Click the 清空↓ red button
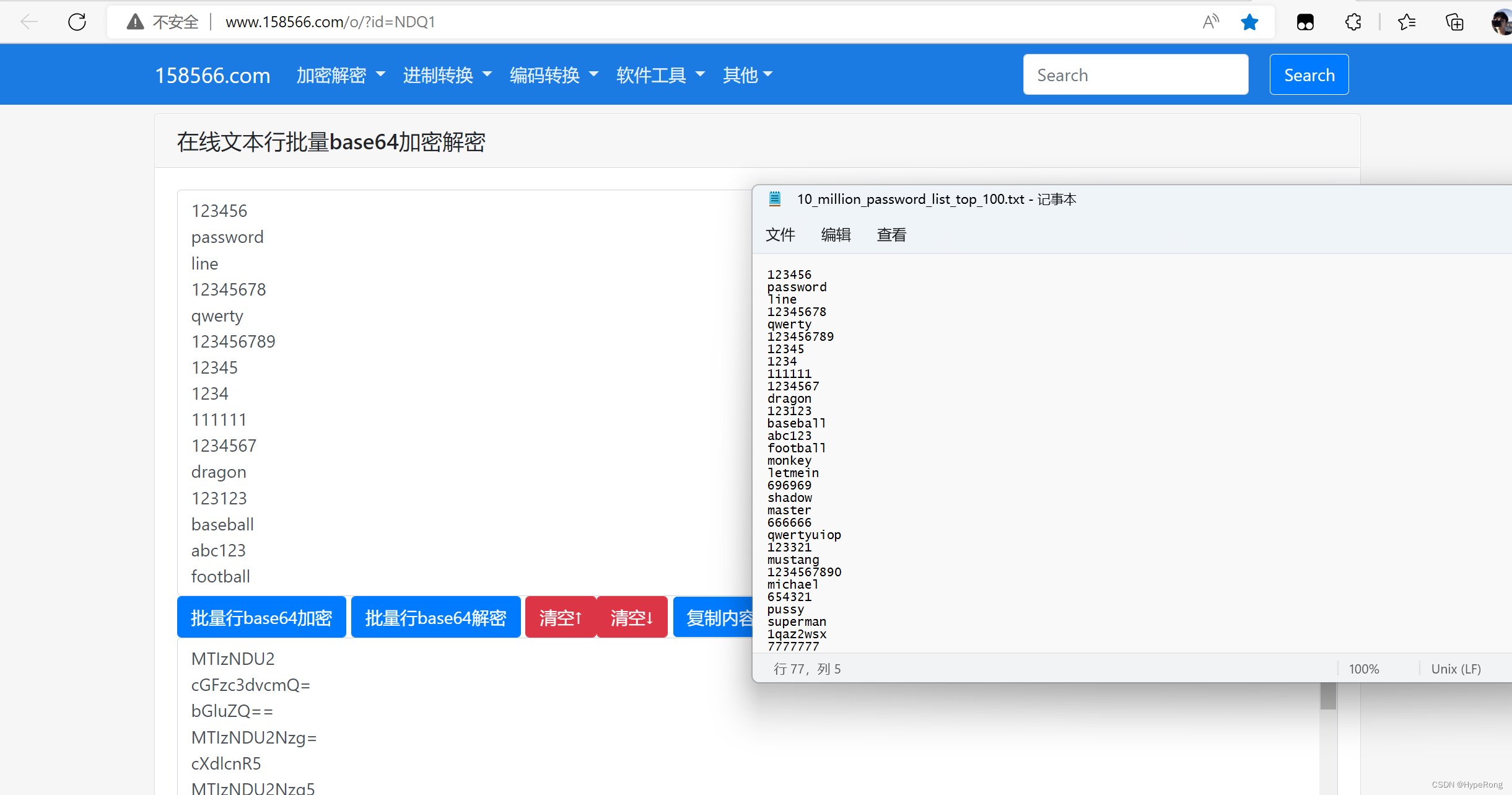The height and width of the screenshot is (795, 1512). pos(632,617)
